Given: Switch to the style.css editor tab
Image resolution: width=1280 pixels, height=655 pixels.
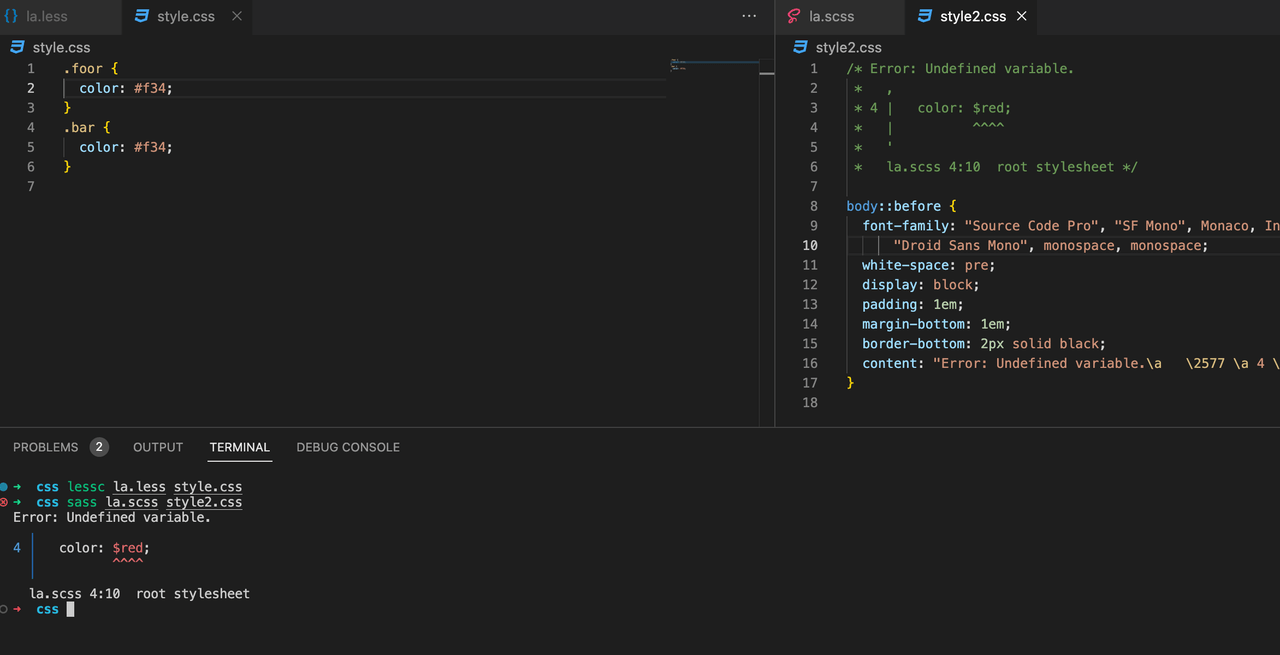Looking at the screenshot, I should tap(185, 16).
